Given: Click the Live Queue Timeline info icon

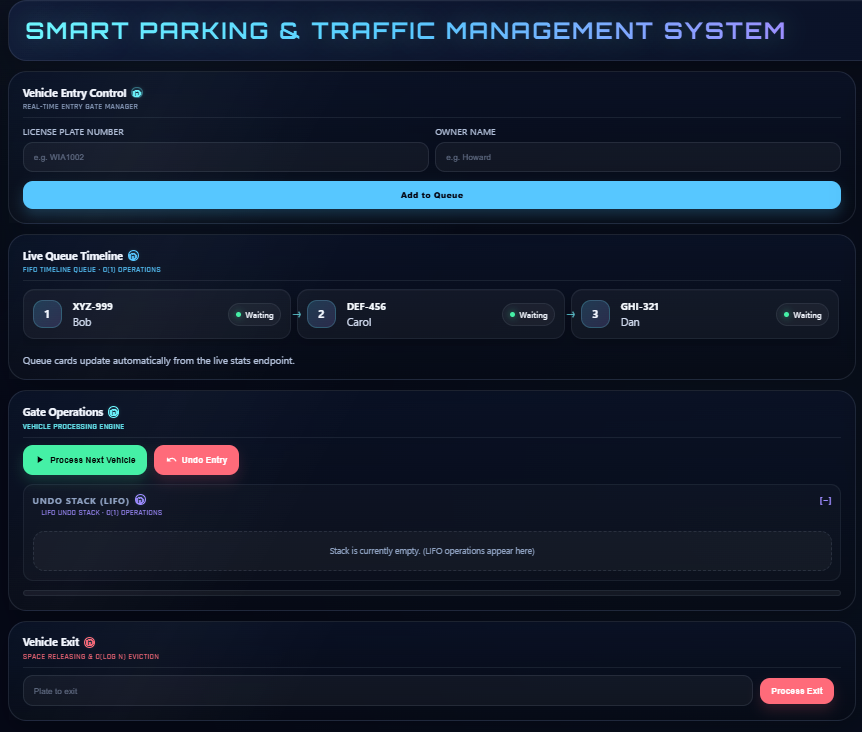Looking at the screenshot, I should pyautogui.click(x=134, y=256).
